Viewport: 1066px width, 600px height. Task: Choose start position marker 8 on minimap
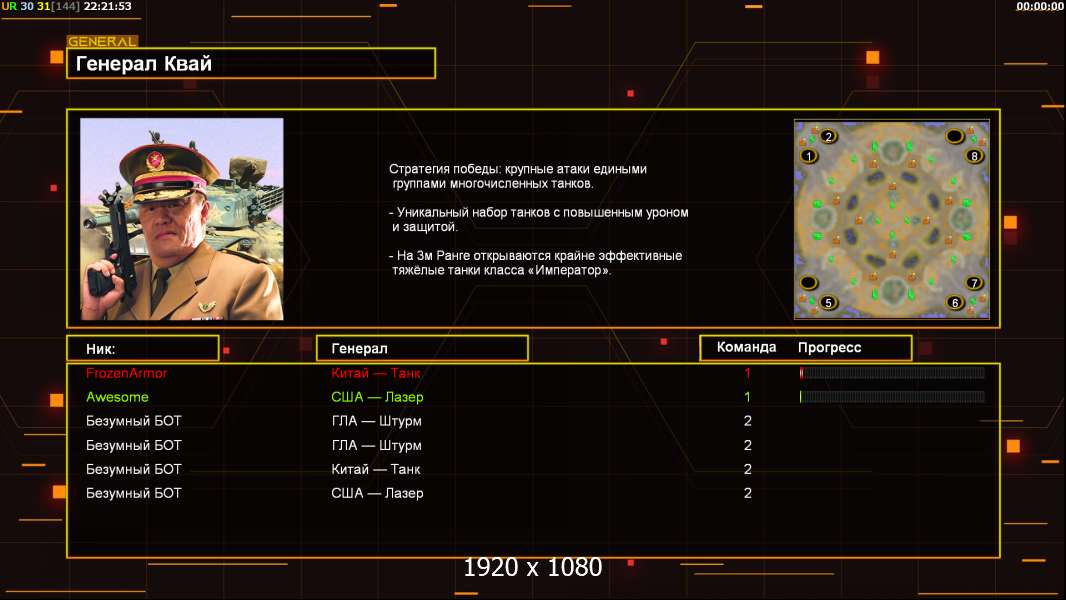pos(974,156)
